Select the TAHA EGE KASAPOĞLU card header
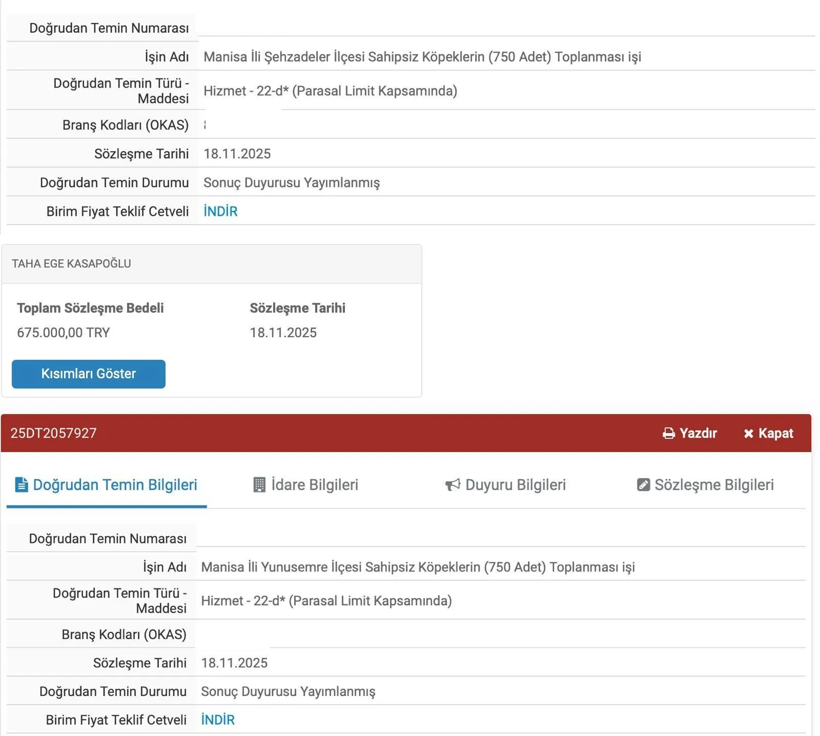Image resolution: width=820 pixels, height=736 pixels. pyautogui.click(x=72, y=264)
